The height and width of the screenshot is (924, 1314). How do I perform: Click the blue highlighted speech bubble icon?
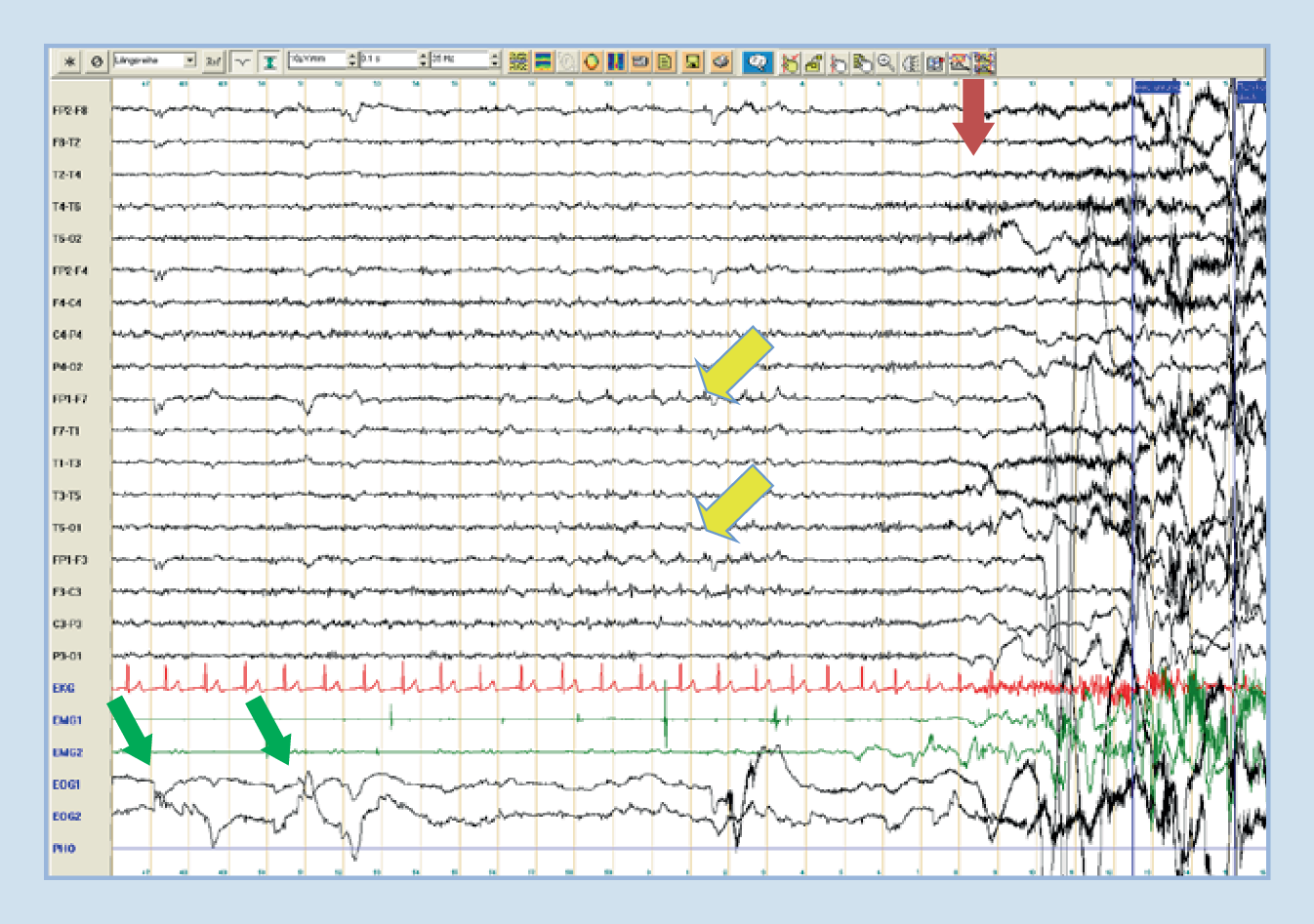pyautogui.click(x=758, y=62)
